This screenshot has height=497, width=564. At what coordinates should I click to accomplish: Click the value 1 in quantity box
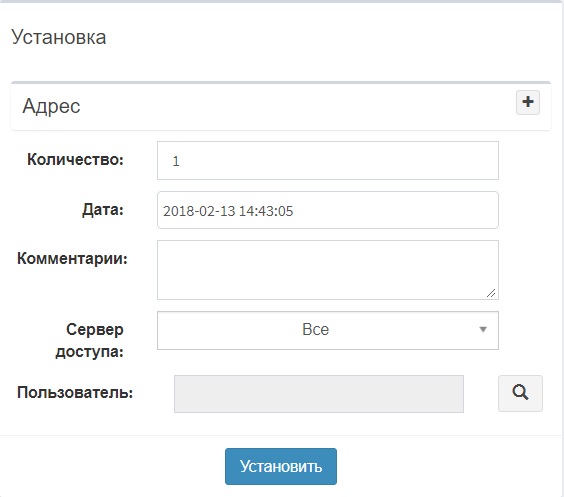tap(176, 161)
